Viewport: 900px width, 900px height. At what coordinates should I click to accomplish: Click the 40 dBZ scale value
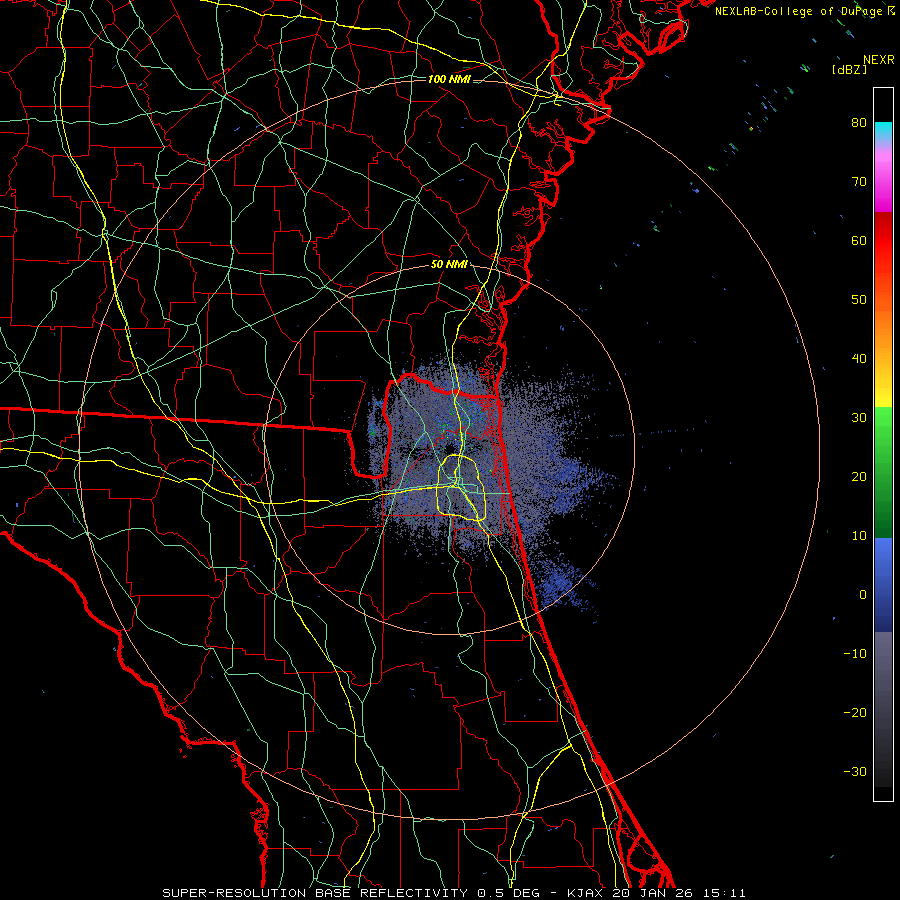859,359
